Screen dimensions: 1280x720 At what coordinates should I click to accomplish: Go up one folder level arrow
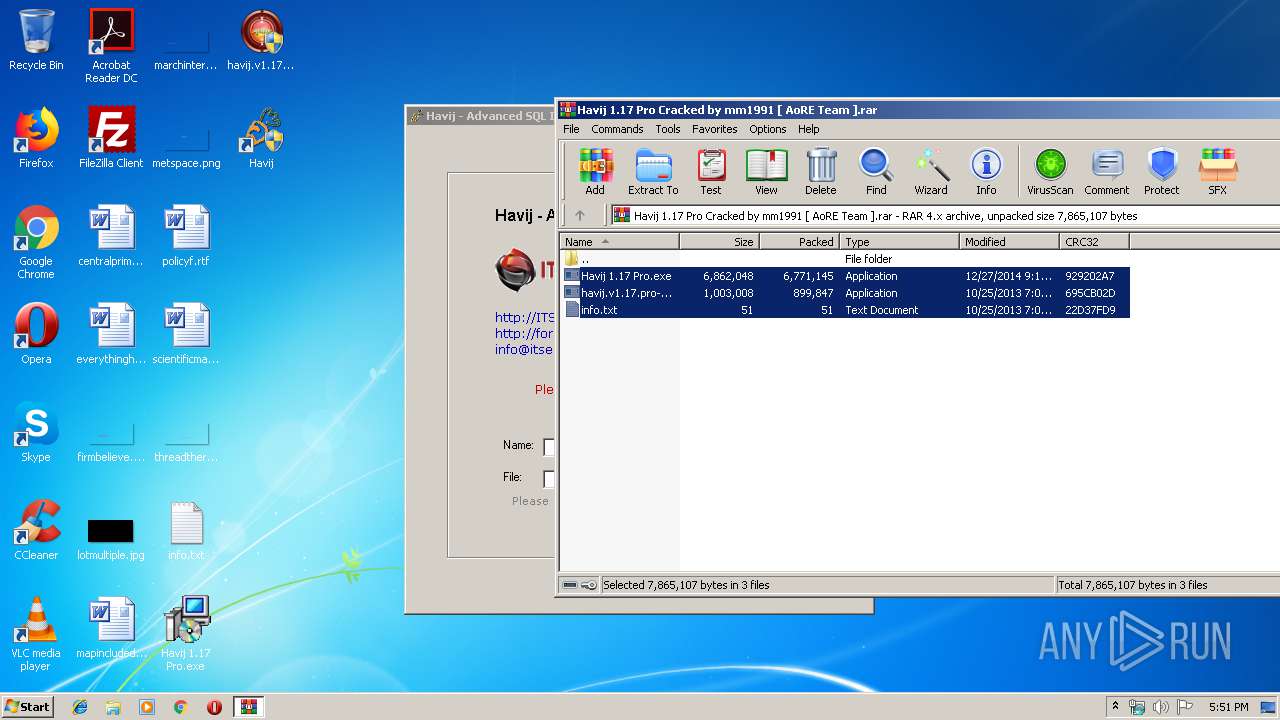[x=580, y=215]
